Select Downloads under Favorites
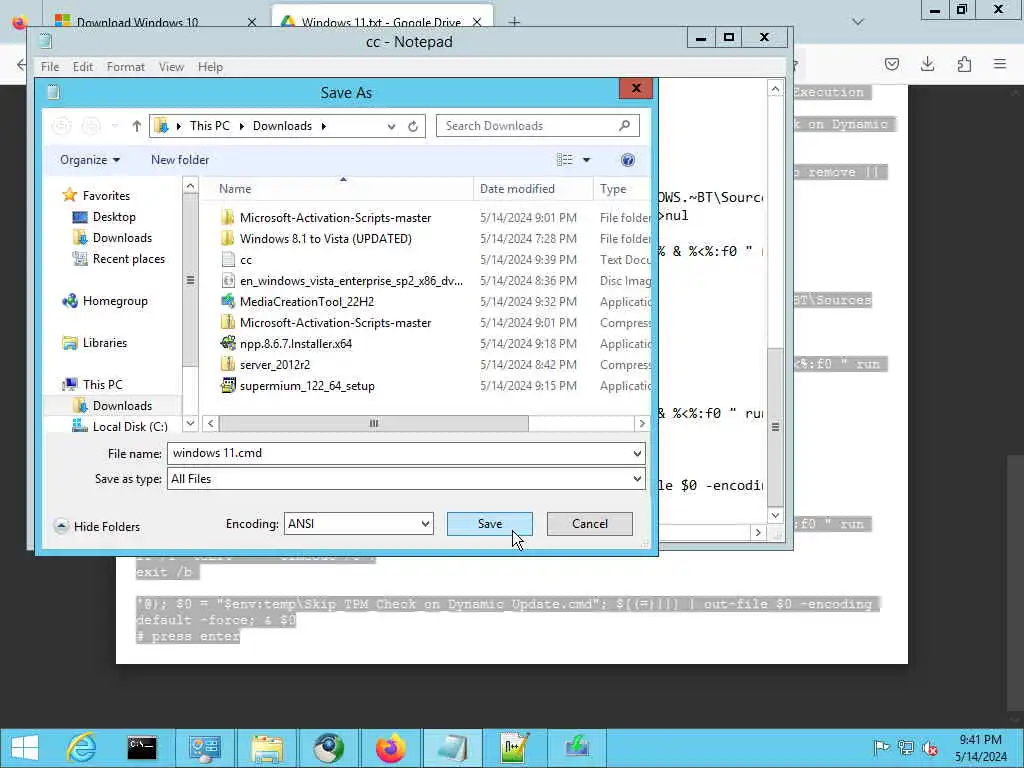1024x768 pixels. [x=122, y=238]
